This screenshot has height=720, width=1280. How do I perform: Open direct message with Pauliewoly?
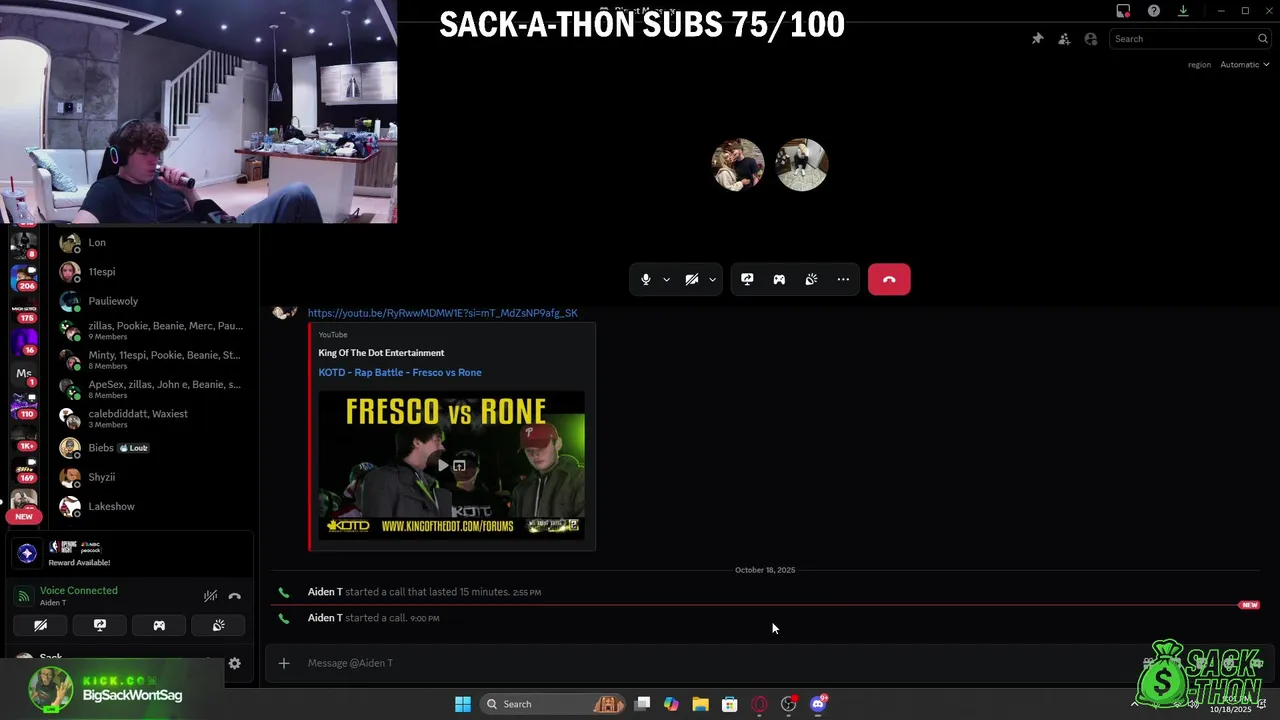[x=155, y=301]
